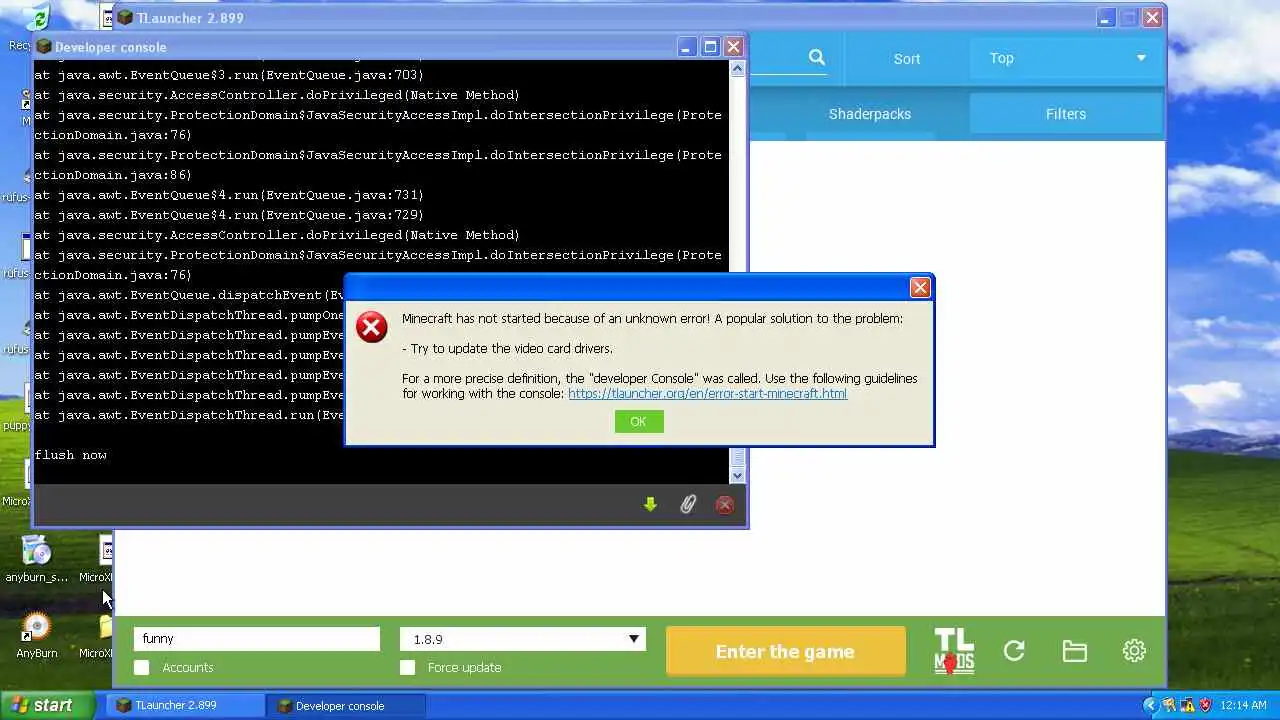Viewport: 1280px width, 720px height.
Task: Click the red error icon in the dialog
Action: click(372, 327)
